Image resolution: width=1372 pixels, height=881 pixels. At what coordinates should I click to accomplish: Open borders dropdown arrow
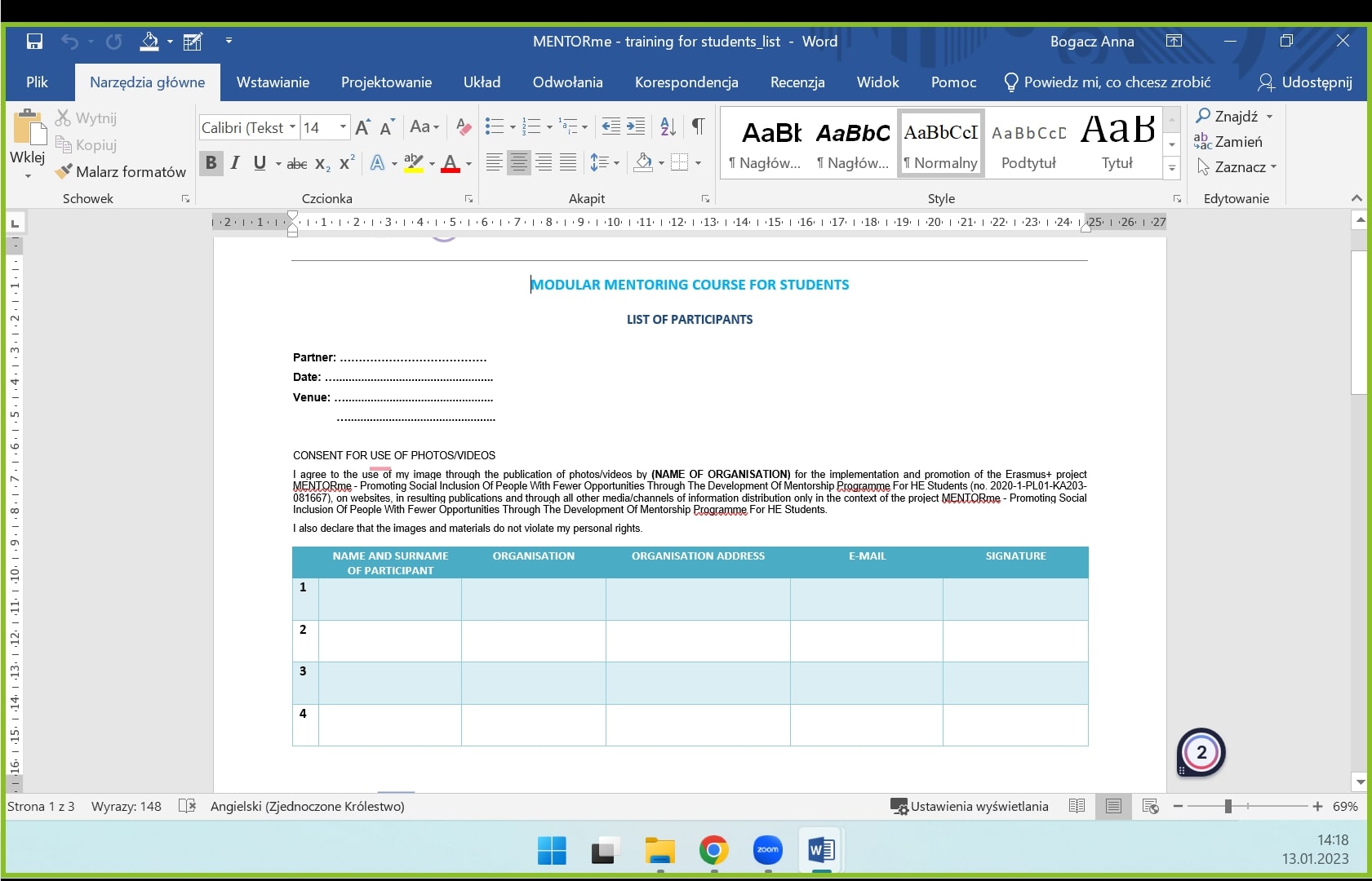tap(698, 163)
